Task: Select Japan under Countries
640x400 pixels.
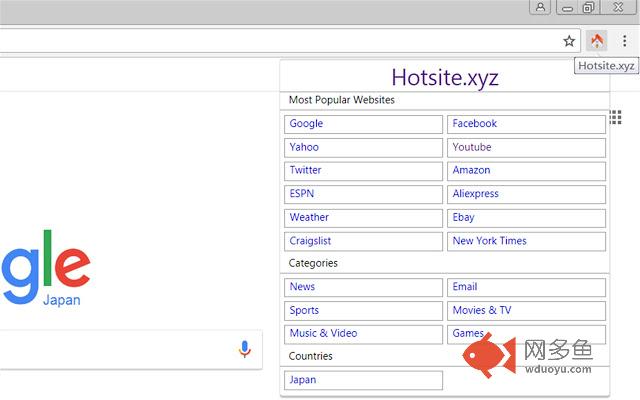Action: pos(363,380)
